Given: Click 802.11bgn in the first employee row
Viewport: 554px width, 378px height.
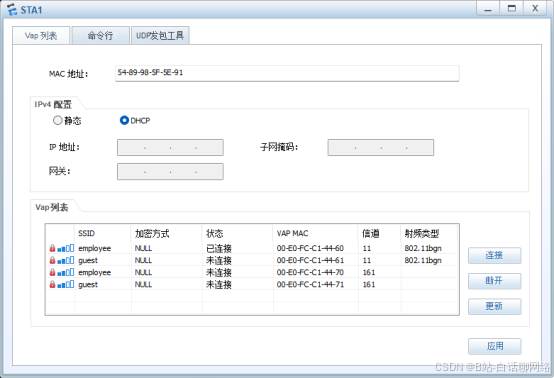Looking at the screenshot, I should pyautogui.click(x=423, y=248).
